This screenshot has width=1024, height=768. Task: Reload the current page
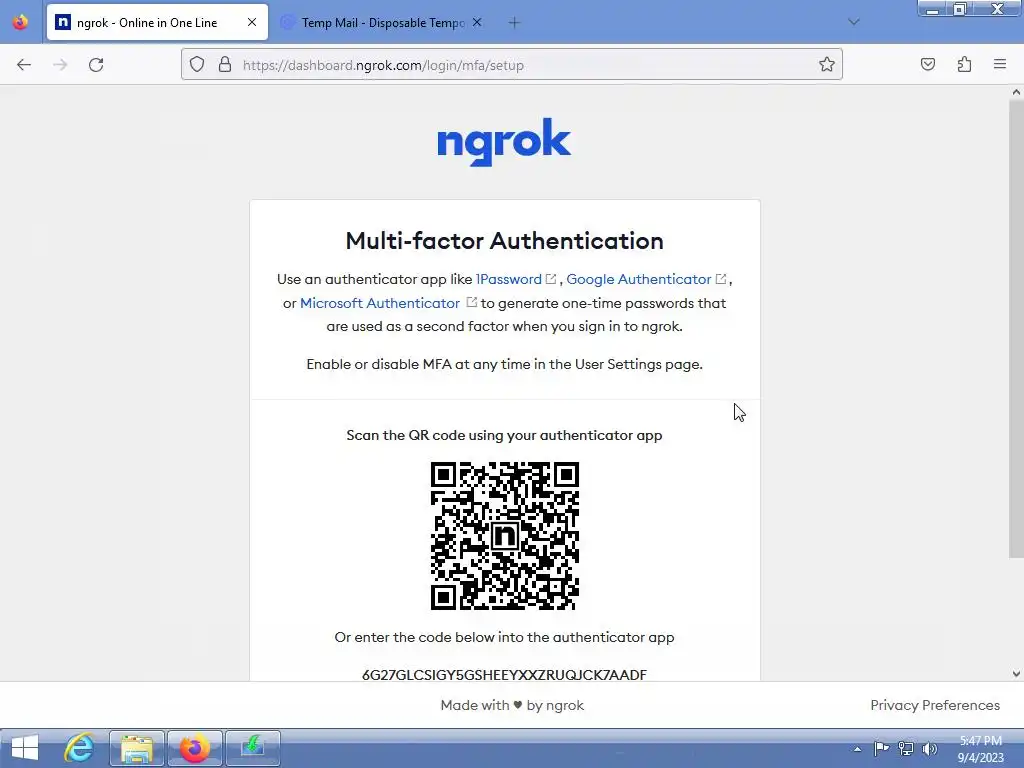coord(96,65)
